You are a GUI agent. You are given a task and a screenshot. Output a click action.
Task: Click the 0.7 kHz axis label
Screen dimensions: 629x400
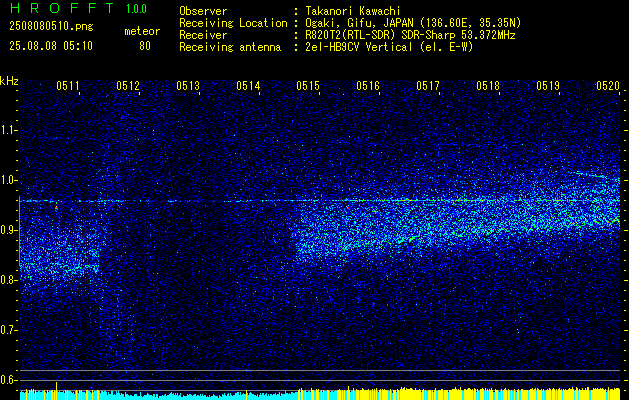coord(8,330)
